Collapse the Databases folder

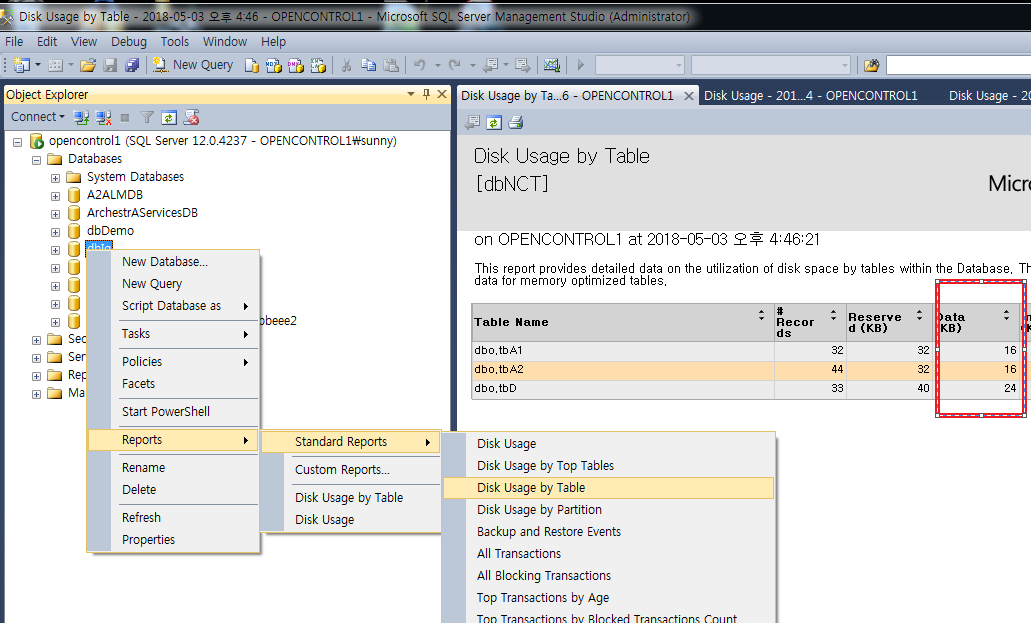pos(37,160)
